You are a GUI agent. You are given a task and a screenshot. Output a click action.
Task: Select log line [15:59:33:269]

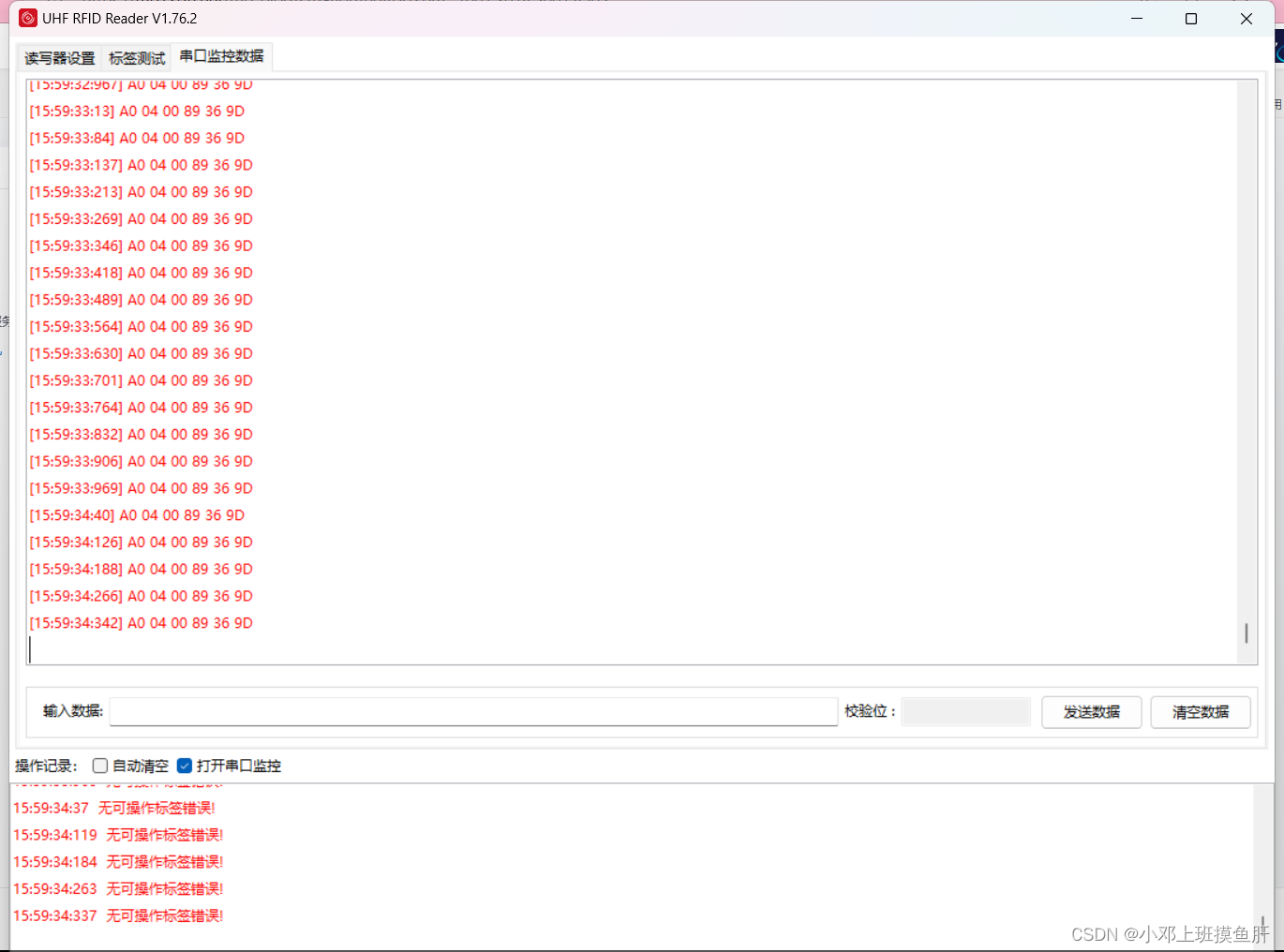[141, 219]
